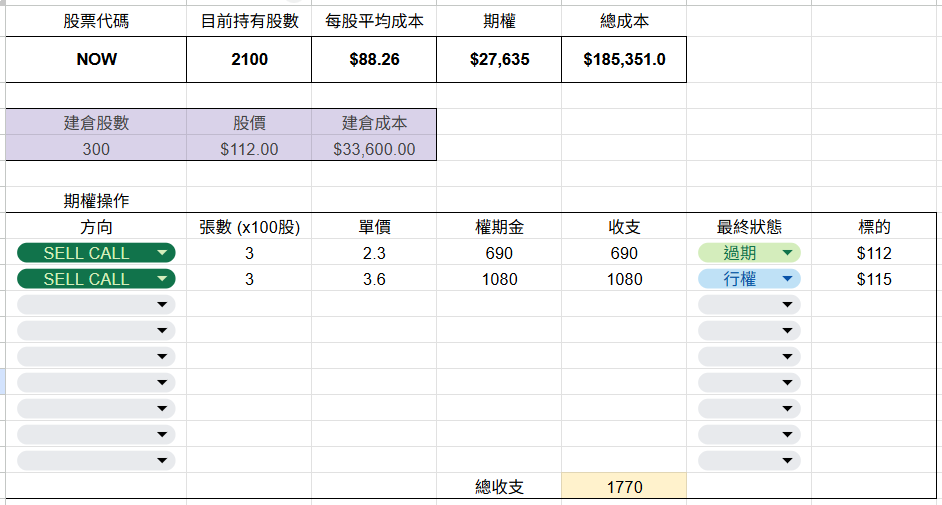The width and height of the screenshot is (942, 505).
Task: Click the 張數 value 3 in the 3.6 price row
Action: tap(249, 279)
